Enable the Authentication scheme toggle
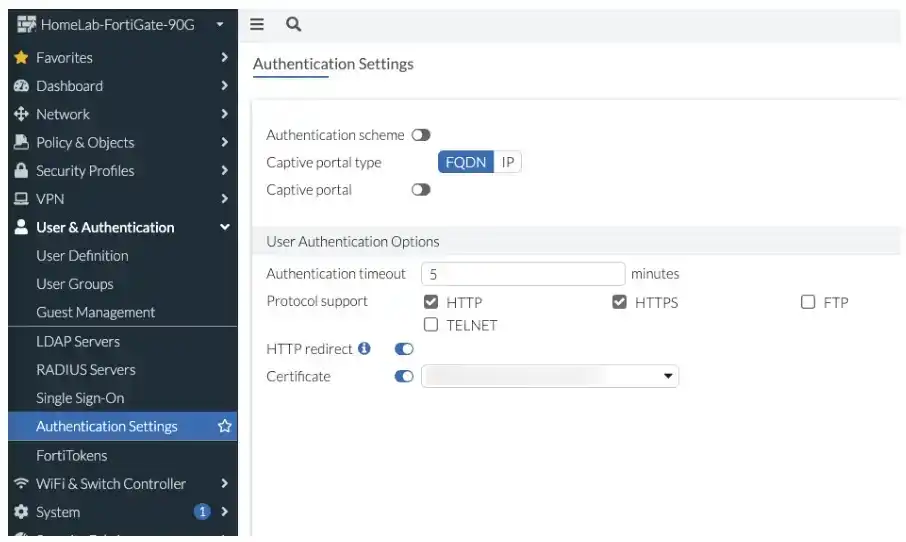This screenshot has width=906, height=542. (x=421, y=135)
